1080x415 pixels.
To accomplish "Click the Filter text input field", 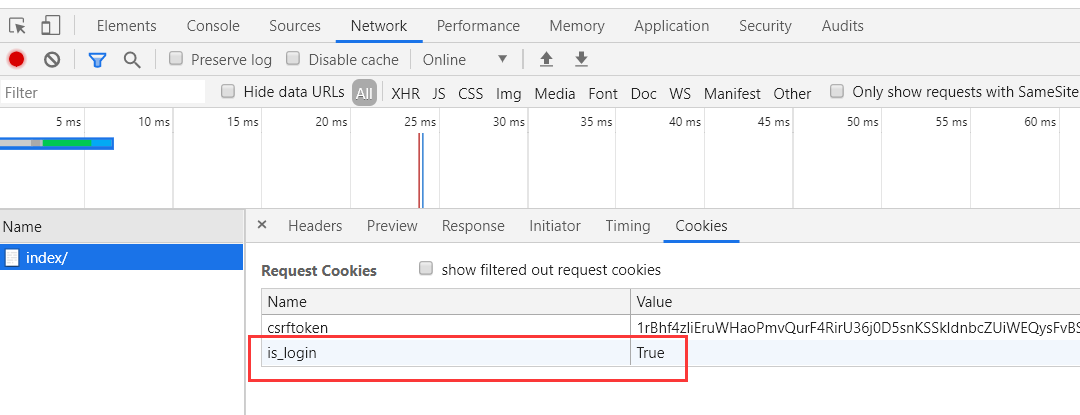I will click(103, 92).
